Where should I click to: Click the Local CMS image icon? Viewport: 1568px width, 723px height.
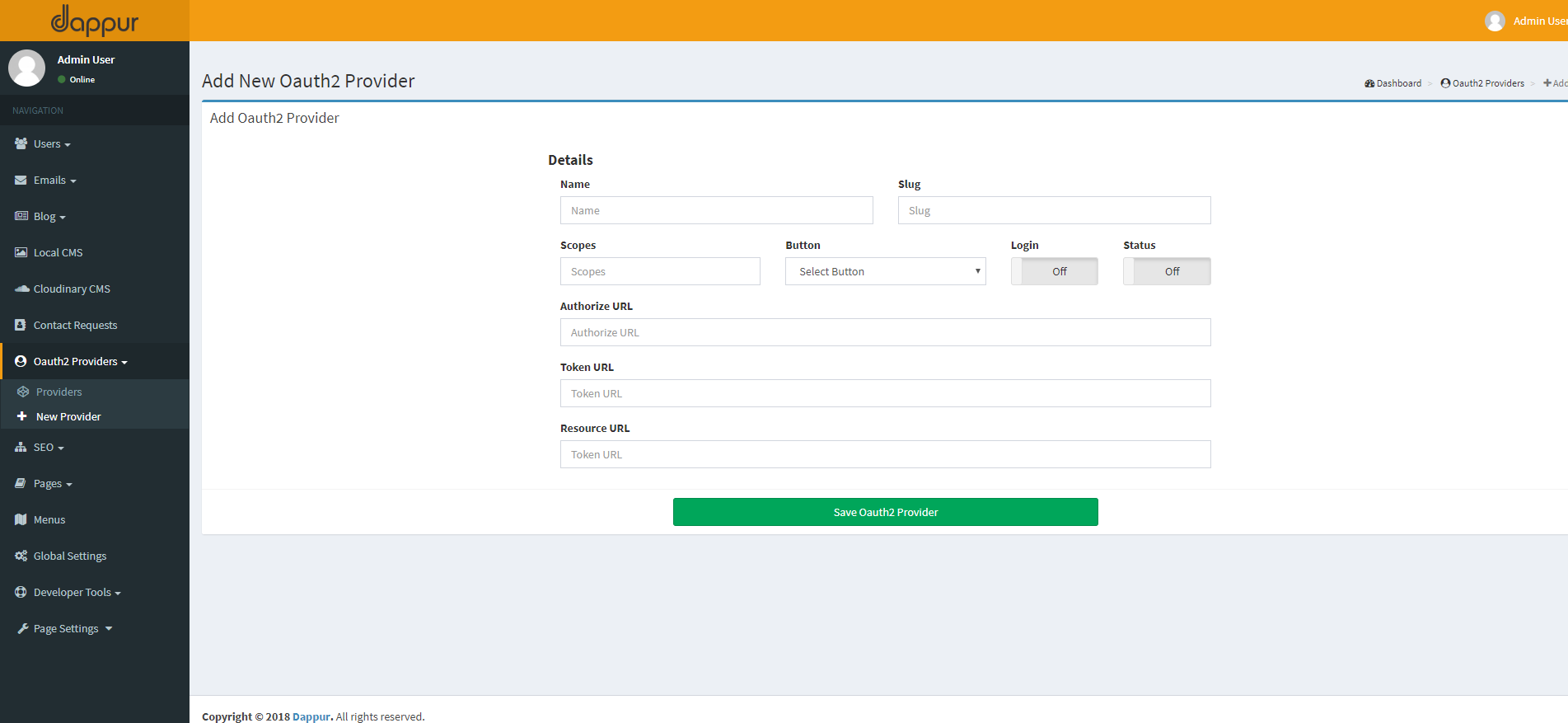pyautogui.click(x=21, y=252)
